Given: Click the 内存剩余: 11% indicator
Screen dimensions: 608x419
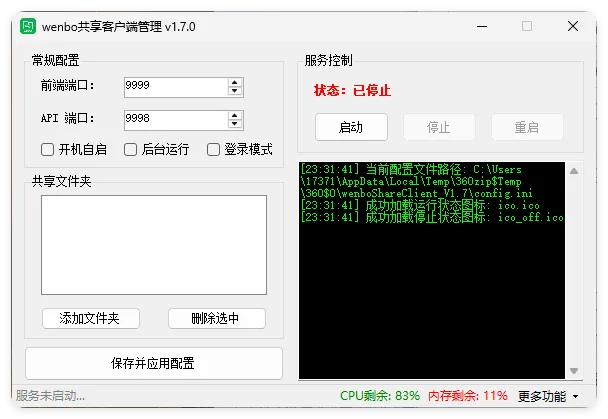Looking at the screenshot, I should point(468,396).
